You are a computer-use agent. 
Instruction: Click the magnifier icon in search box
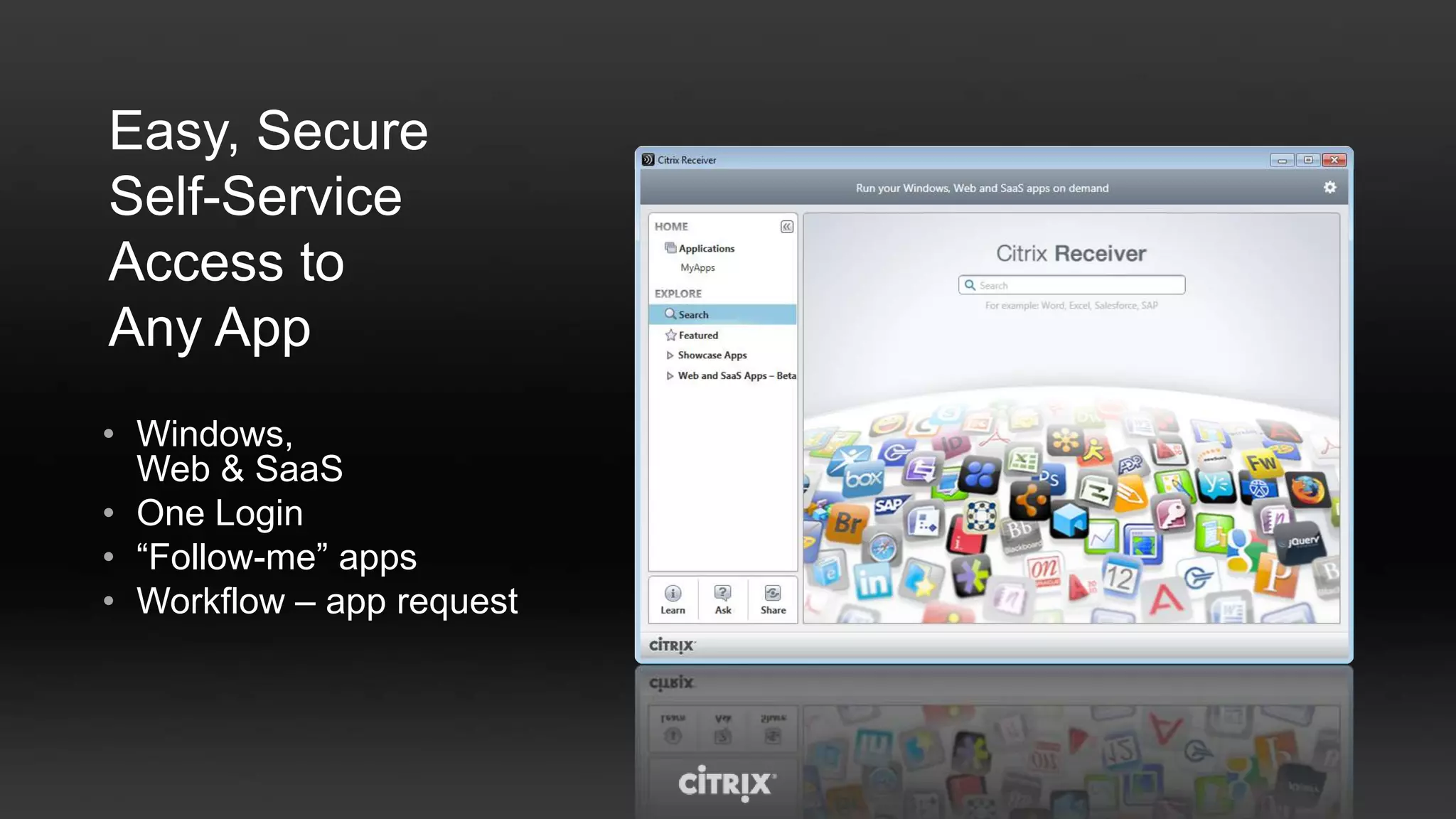click(x=970, y=285)
